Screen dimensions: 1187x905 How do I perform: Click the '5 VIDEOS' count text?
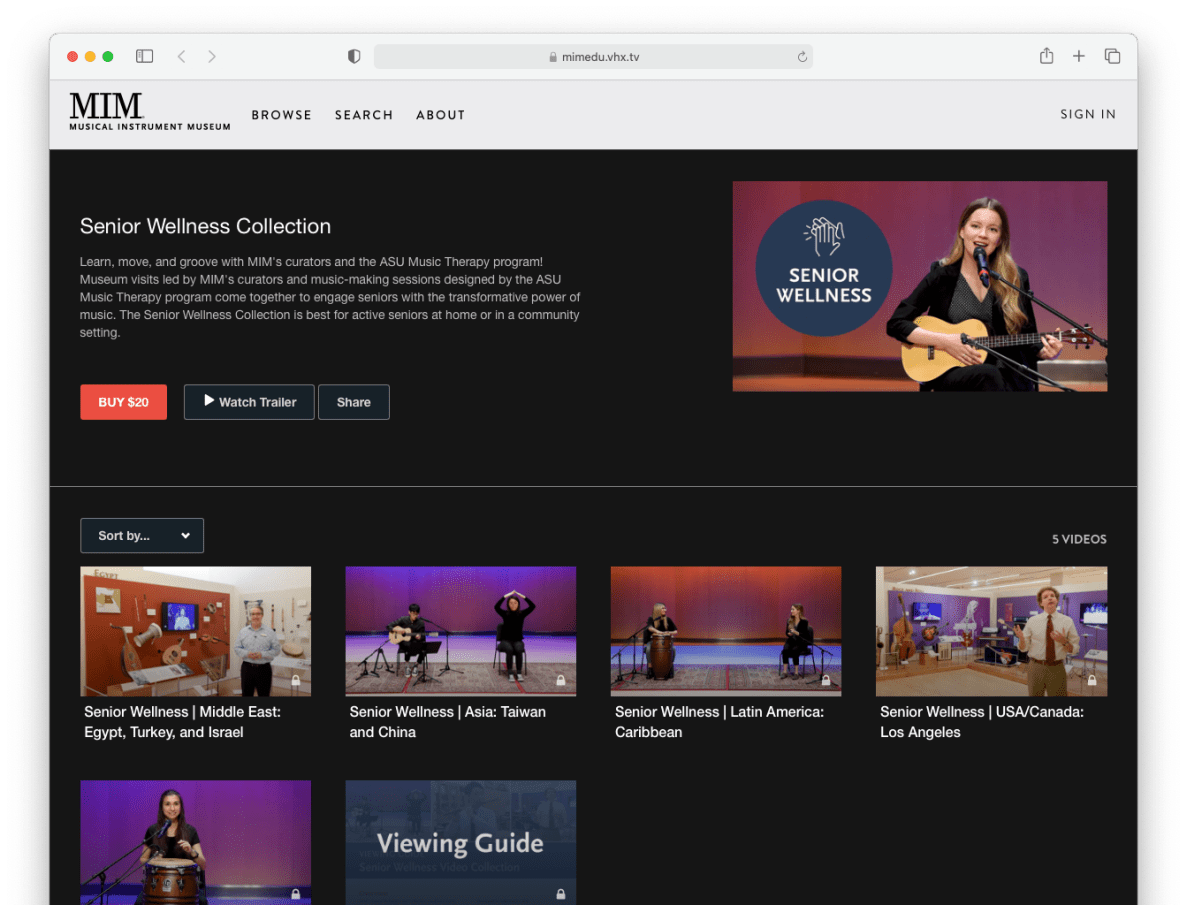pos(1079,539)
